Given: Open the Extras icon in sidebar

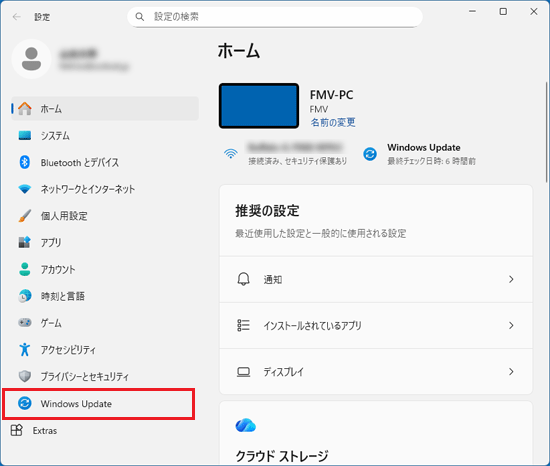Looking at the screenshot, I should pos(16,430).
